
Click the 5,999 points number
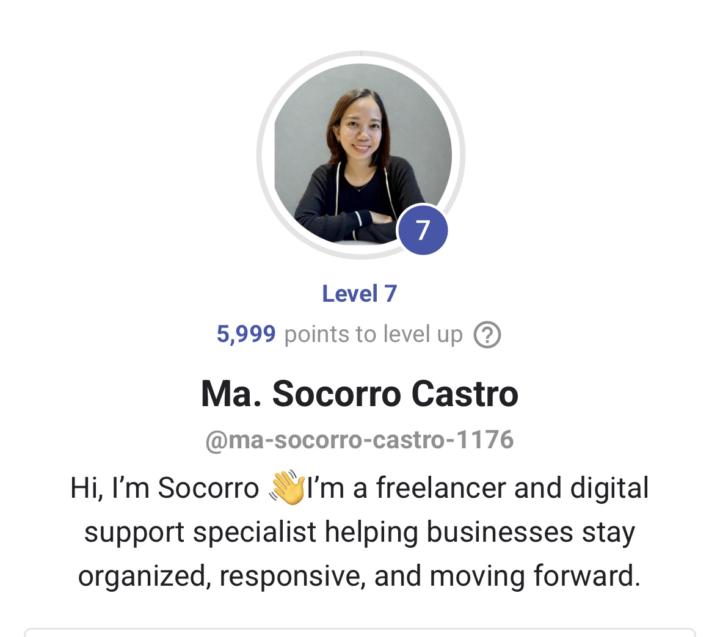(246, 334)
